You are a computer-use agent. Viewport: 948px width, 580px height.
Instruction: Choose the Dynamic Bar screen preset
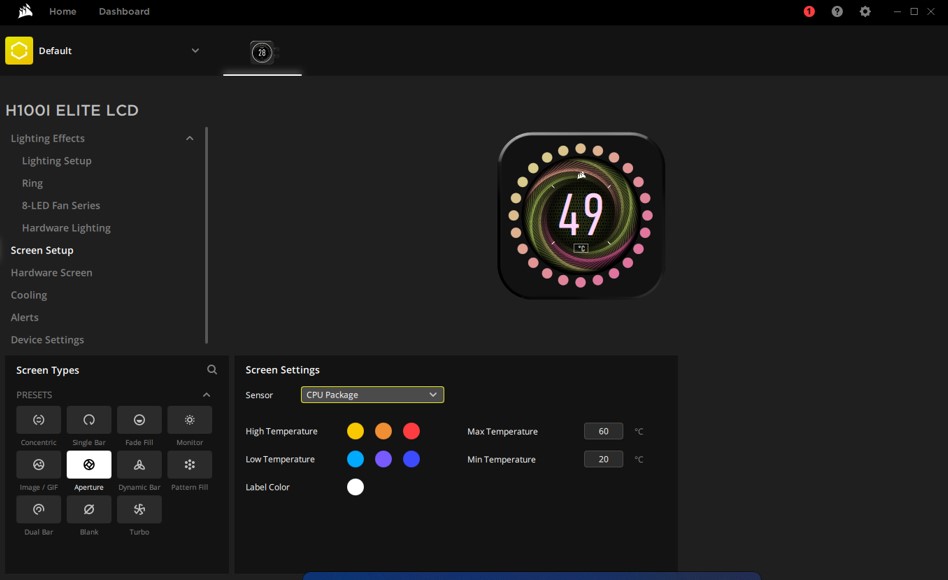tap(139, 464)
